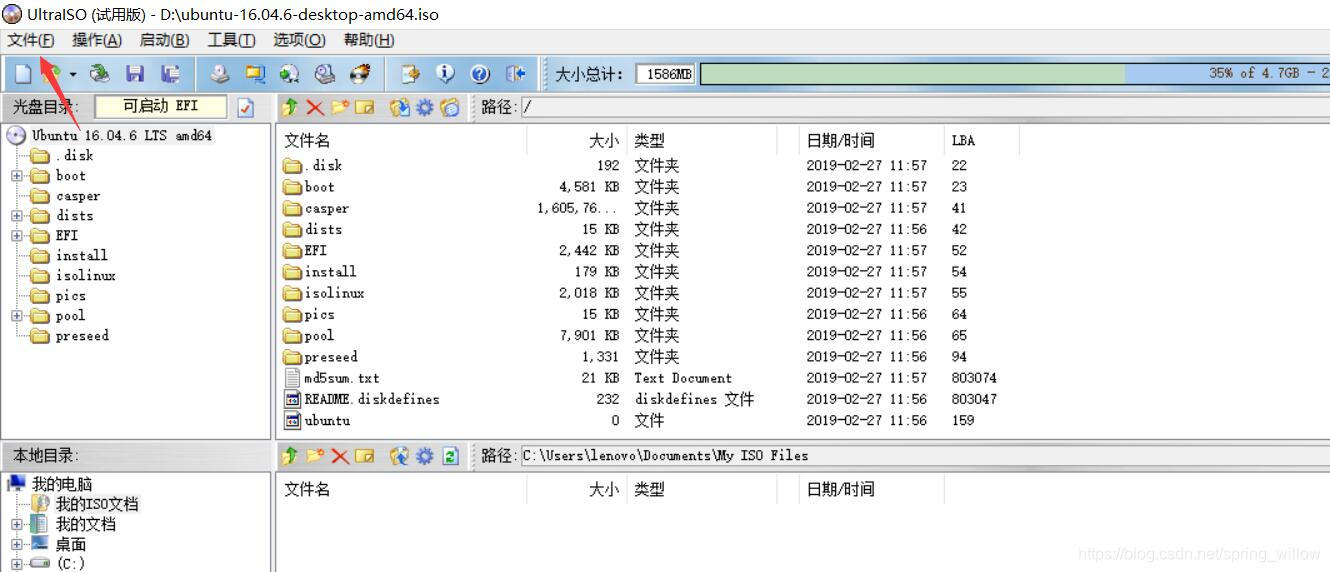Open the 启动(B) menu
The height and width of the screenshot is (572, 1330).
[x=164, y=40]
